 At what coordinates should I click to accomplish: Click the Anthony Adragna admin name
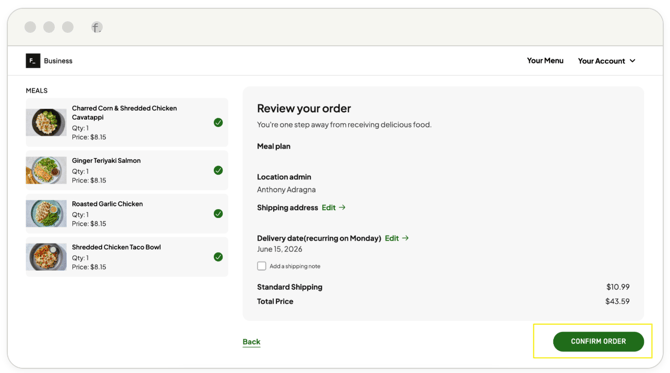pos(286,190)
